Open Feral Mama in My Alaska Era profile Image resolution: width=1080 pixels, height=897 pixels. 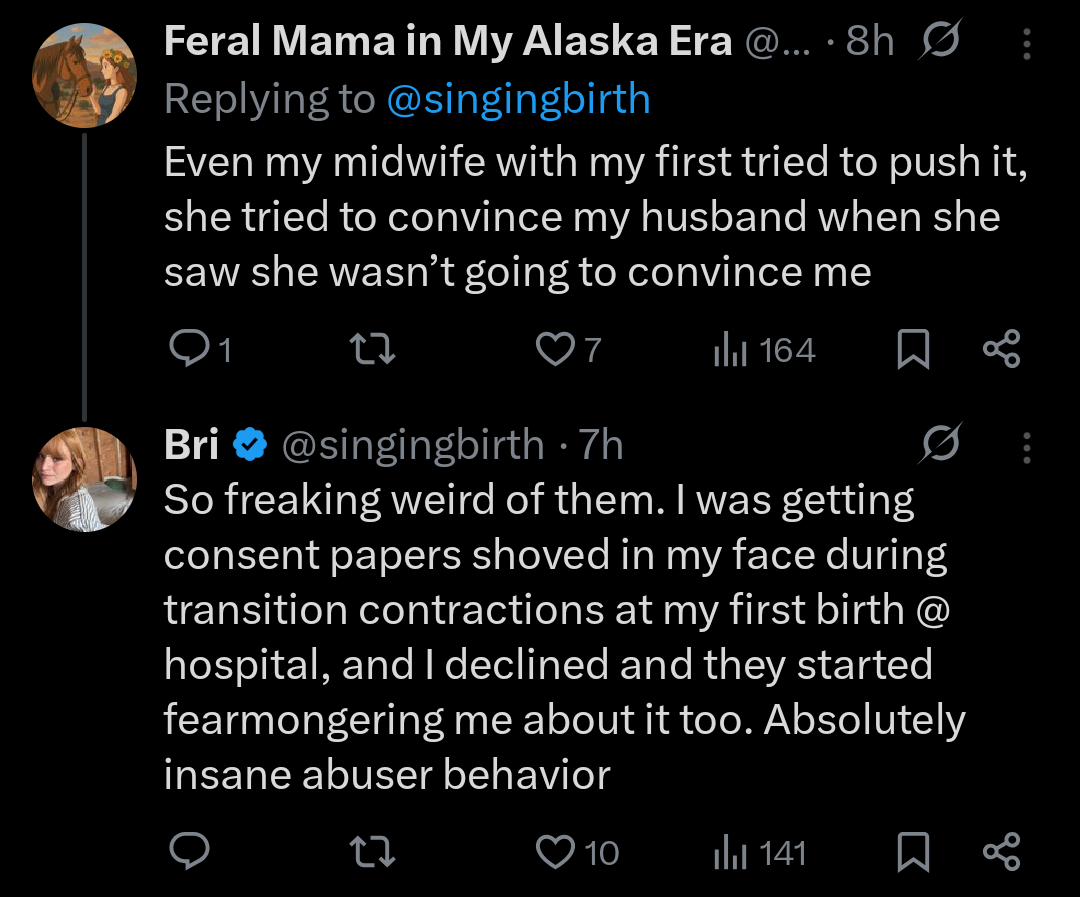coord(448,41)
